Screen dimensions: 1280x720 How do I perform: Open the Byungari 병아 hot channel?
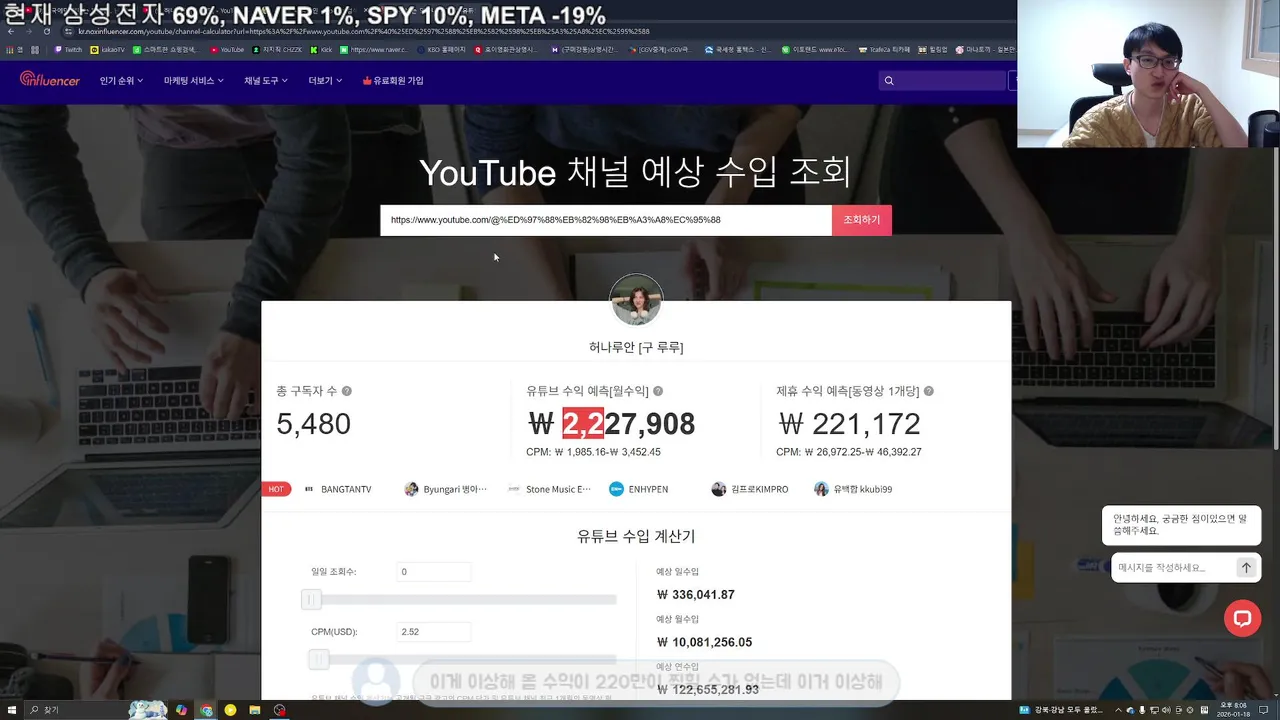click(446, 489)
